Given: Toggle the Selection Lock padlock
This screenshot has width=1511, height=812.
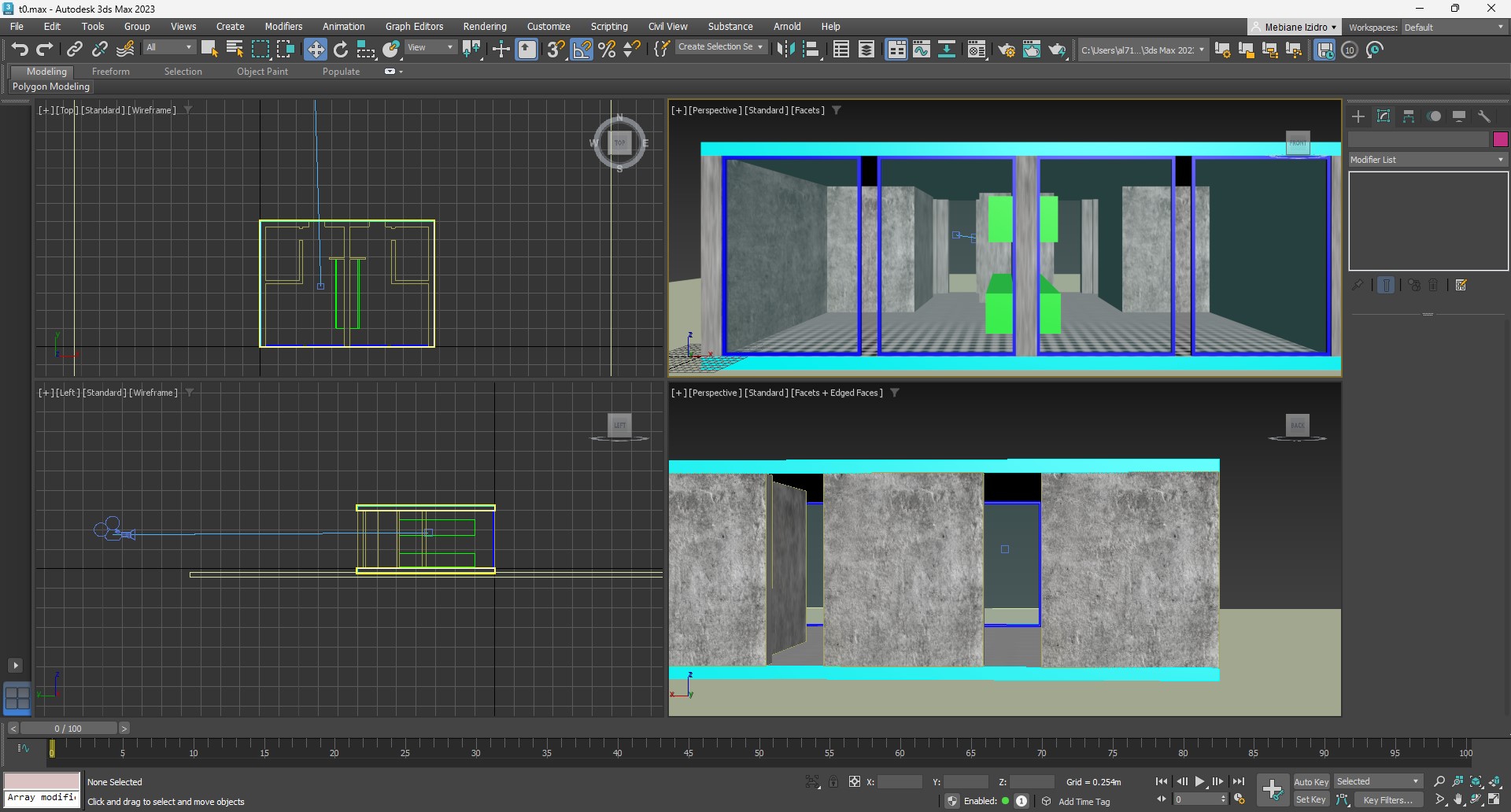Looking at the screenshot, I should (833, 781).
